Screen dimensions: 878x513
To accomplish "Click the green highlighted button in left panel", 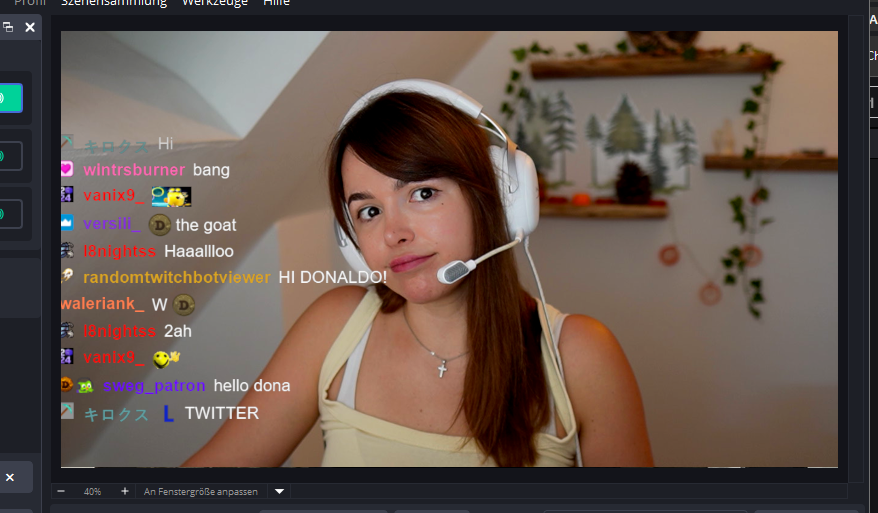I will point(11,98).
